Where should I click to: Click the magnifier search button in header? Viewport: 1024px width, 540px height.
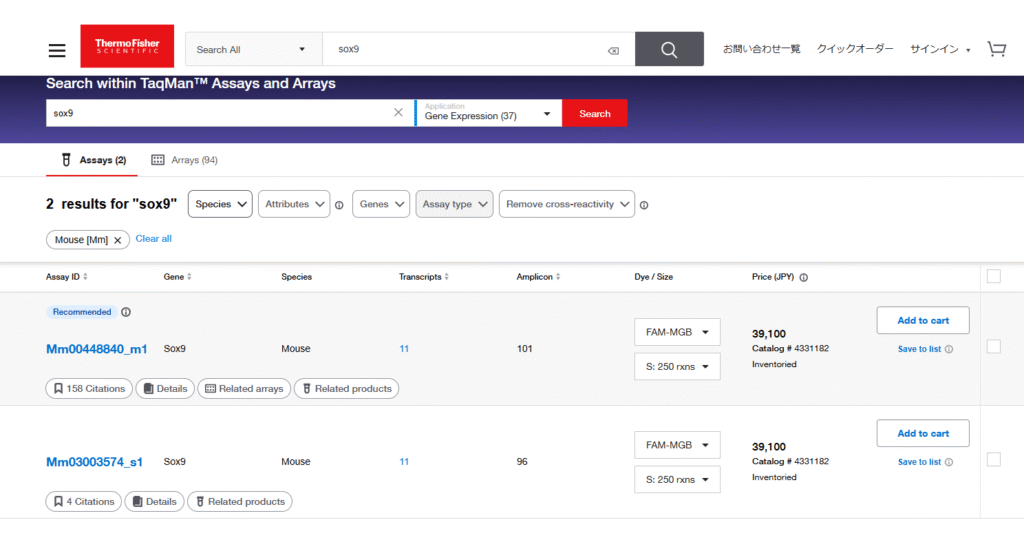[669, 49]
